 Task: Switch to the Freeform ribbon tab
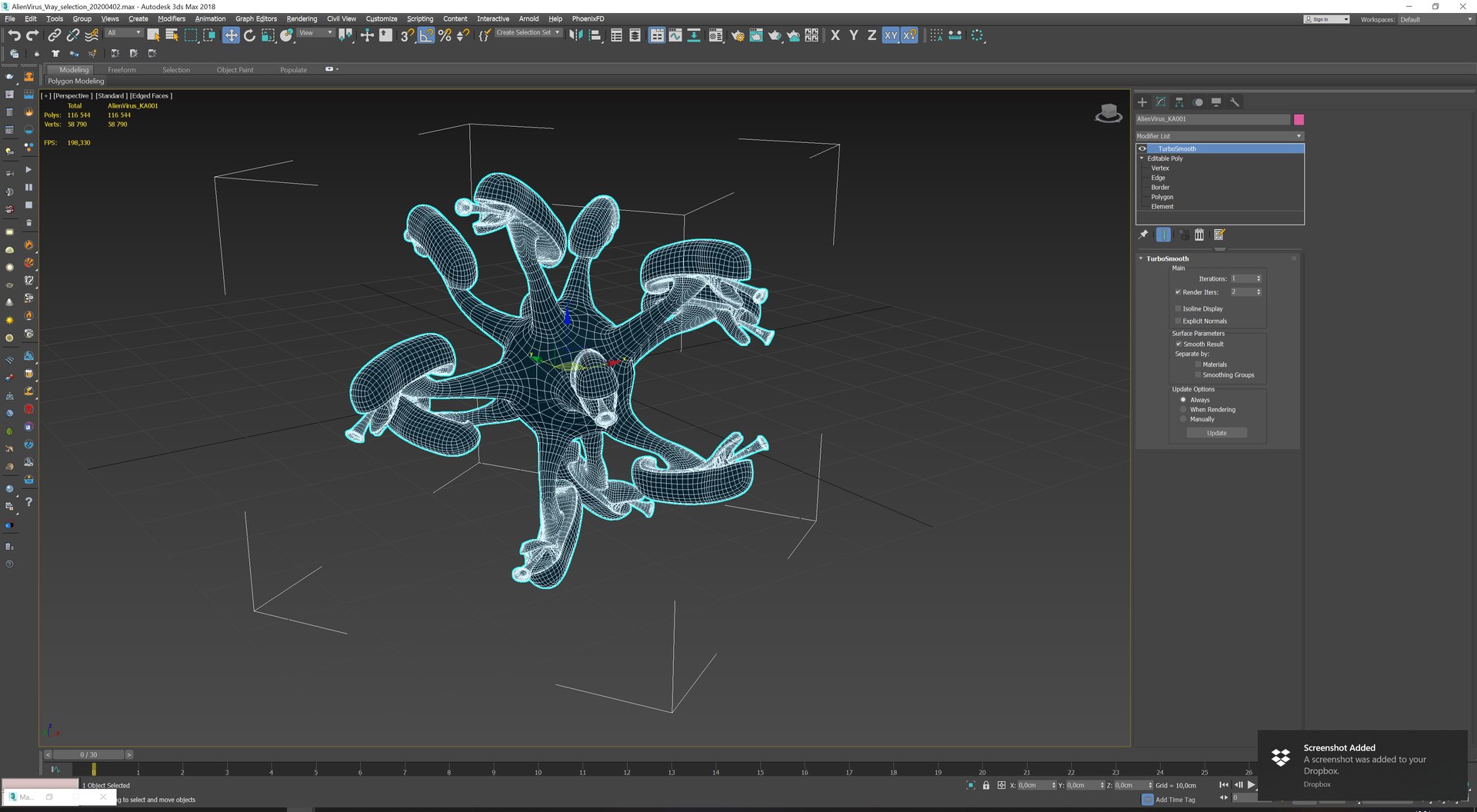click(122, 70)
